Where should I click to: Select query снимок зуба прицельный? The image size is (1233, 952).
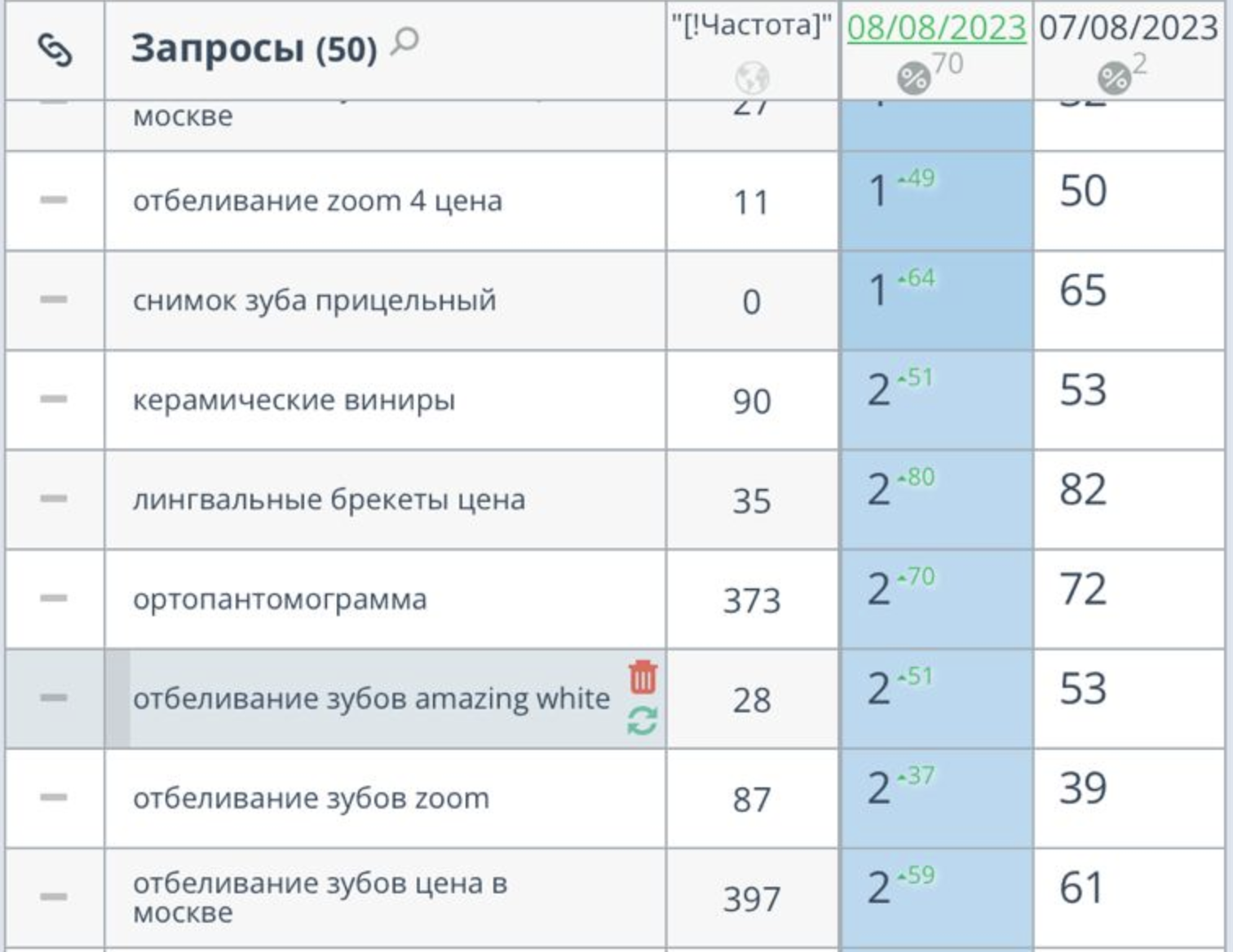(314, 301)
